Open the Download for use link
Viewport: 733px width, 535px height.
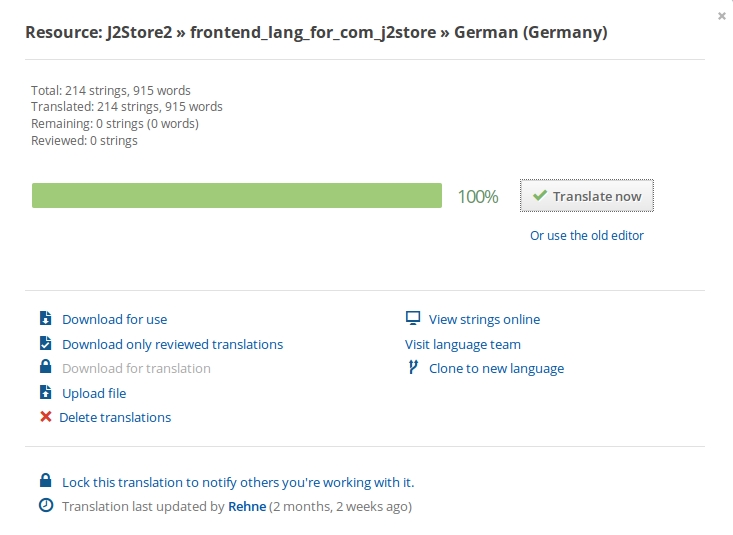(115, 319)
